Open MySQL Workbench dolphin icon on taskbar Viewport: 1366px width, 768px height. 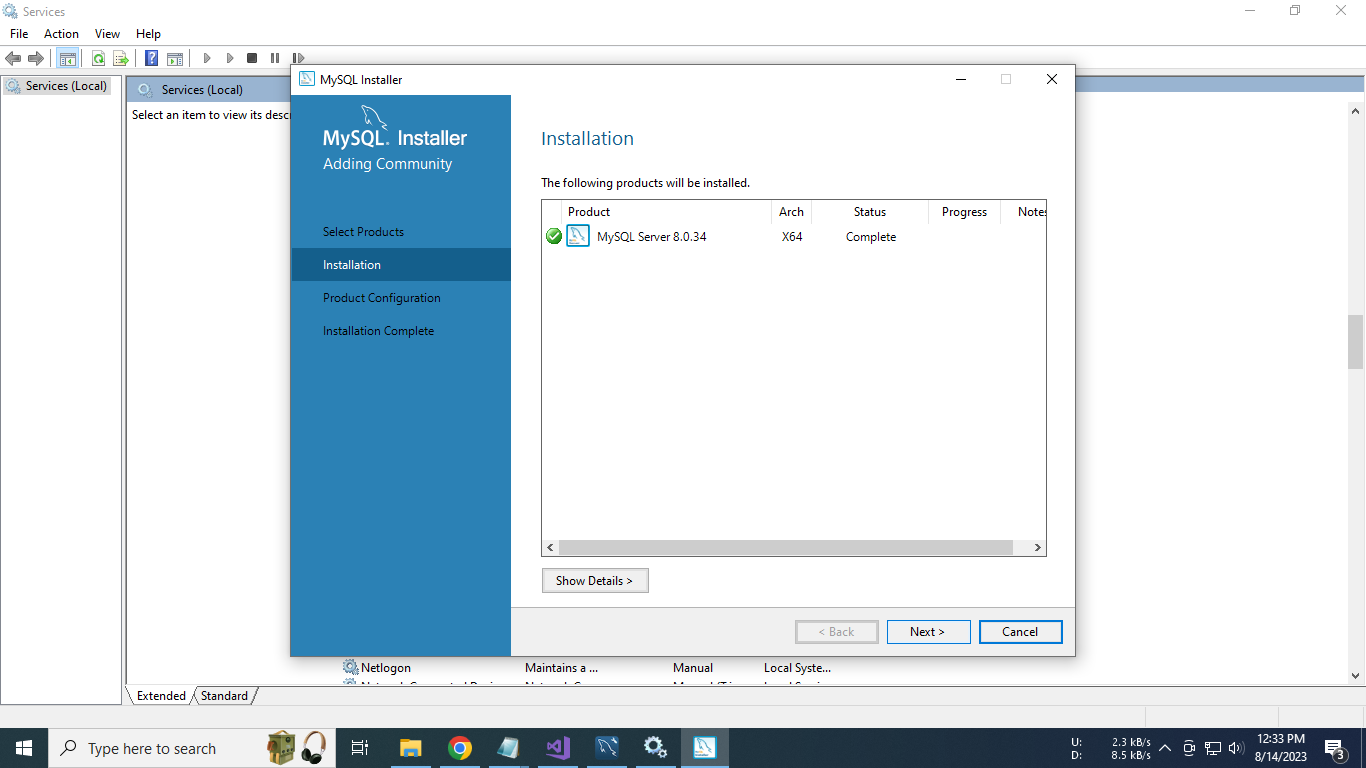click(607, 748)
